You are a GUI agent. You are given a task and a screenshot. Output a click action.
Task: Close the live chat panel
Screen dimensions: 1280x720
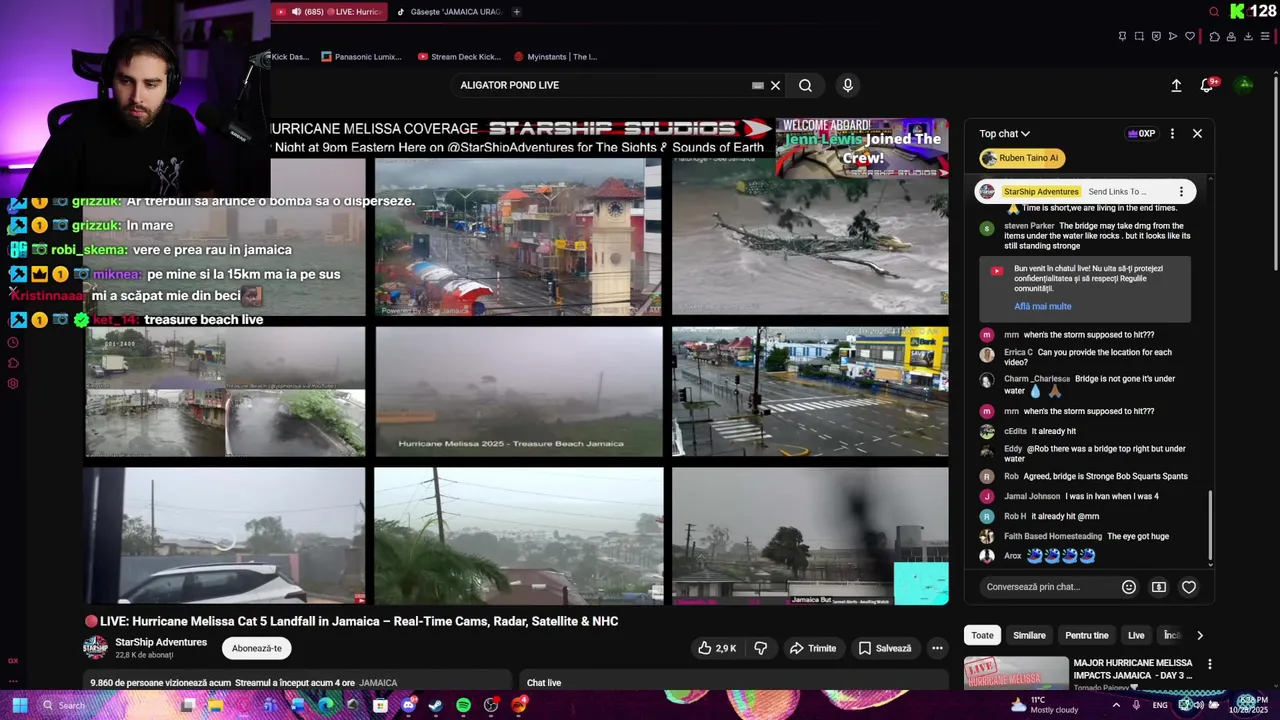pyautogui.click(x=1197, y=133)
